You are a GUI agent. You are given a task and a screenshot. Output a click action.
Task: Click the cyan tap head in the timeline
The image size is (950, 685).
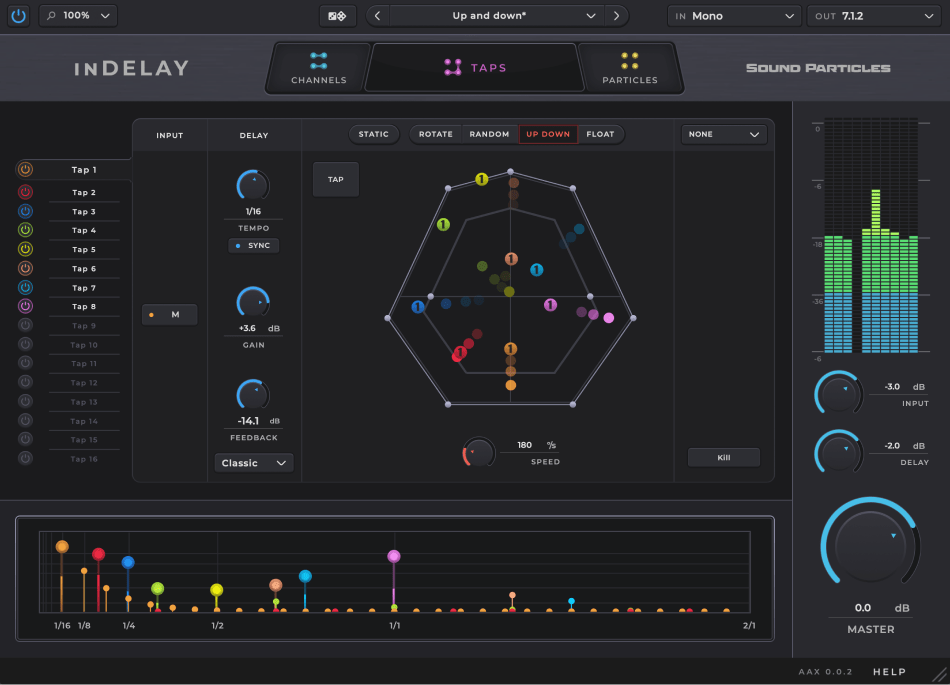[305, 576]
